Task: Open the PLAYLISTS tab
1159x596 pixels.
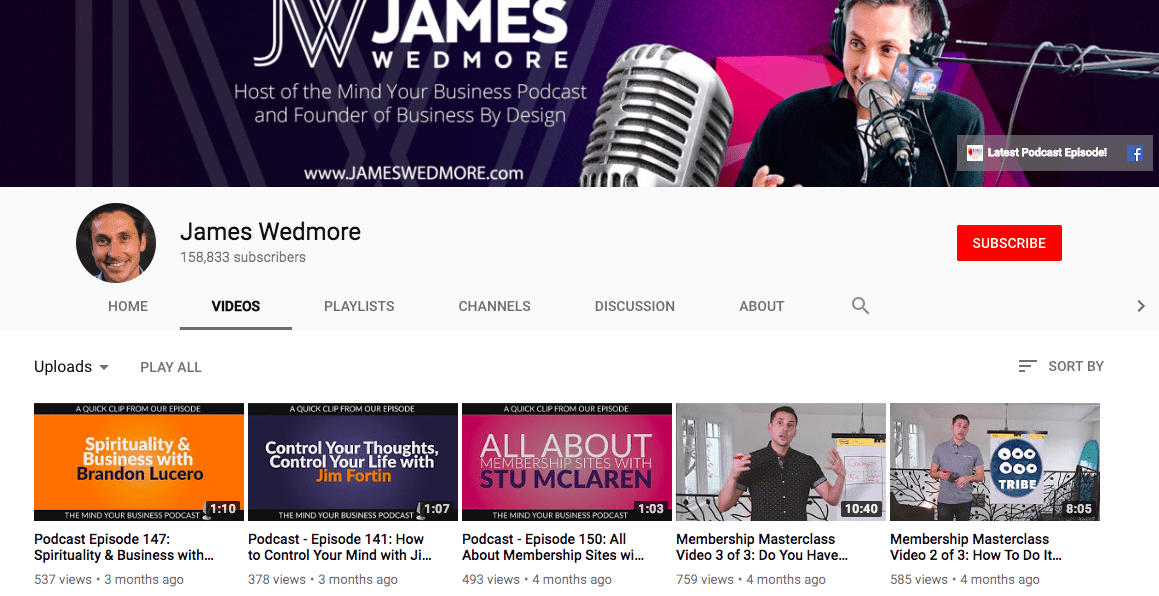Action: click(359, 306)
